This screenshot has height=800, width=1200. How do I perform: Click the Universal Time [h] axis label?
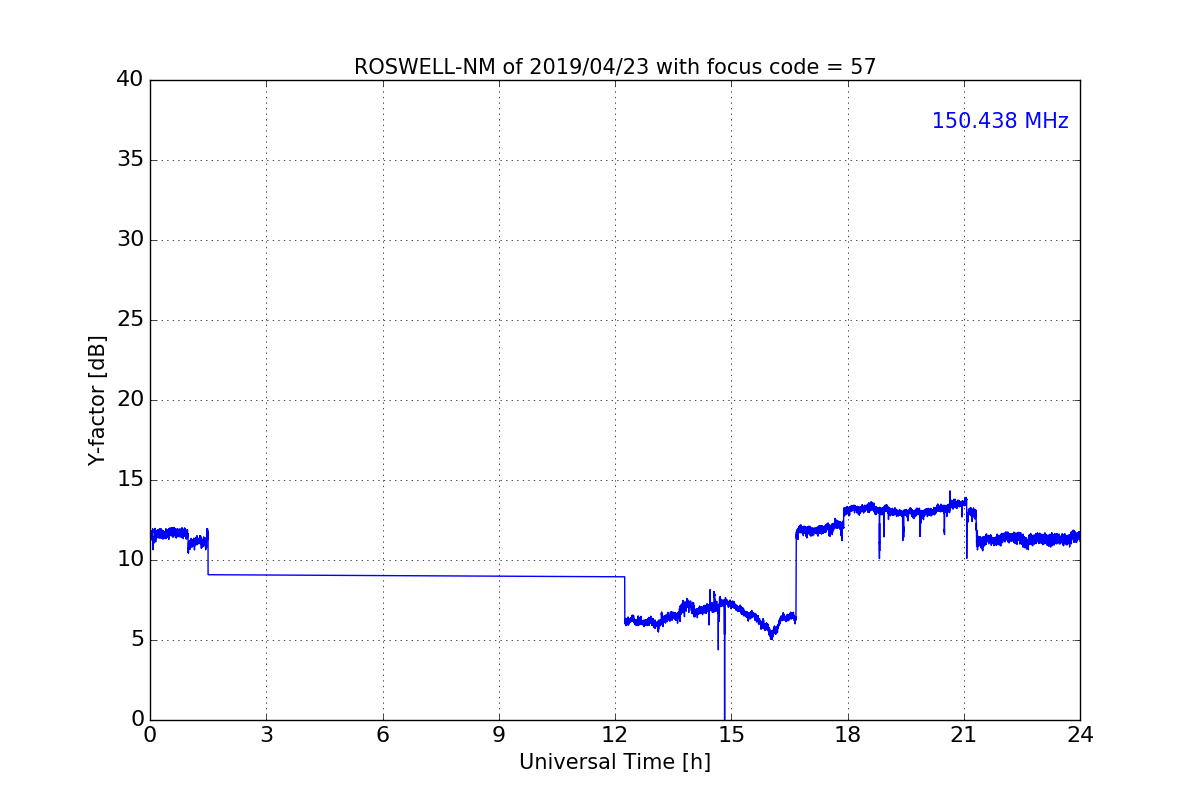[x=615, y=762]
